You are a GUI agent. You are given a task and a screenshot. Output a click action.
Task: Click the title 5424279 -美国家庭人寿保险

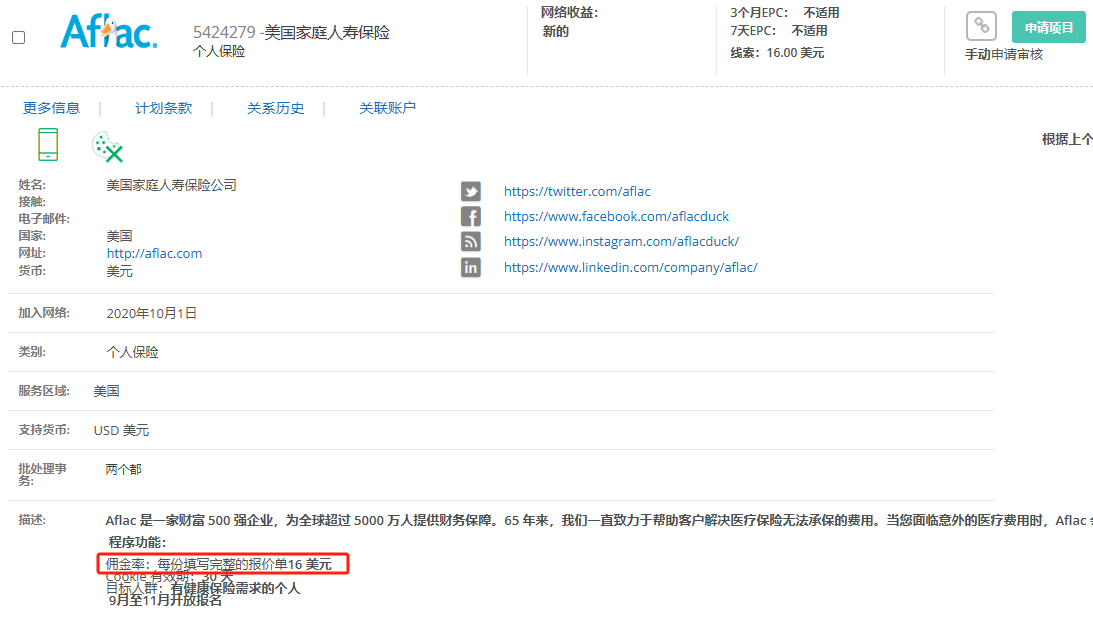tap(291, 32)
